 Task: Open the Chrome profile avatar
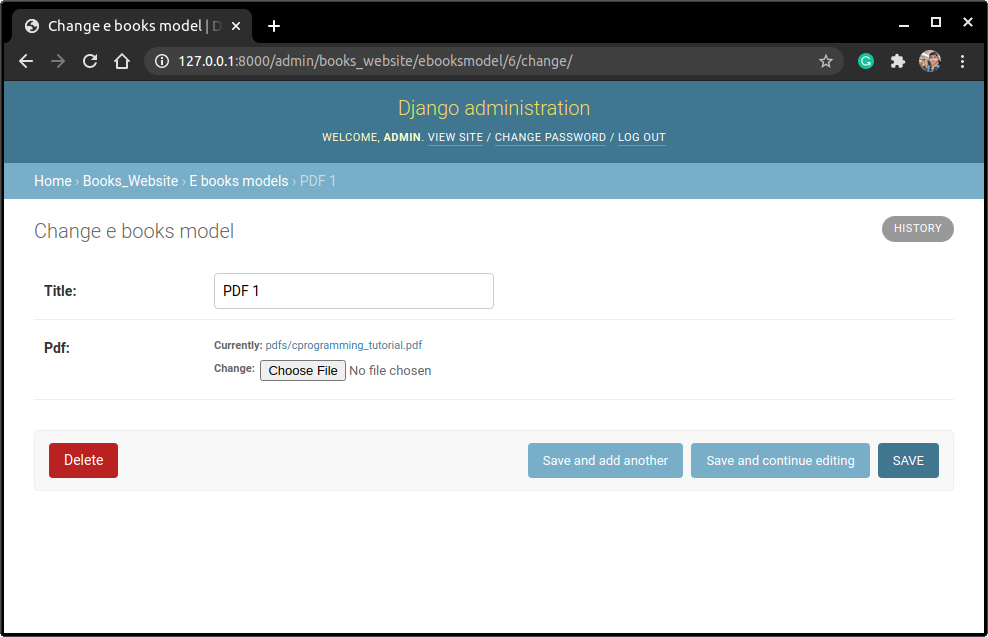pyautogui.click(x=930, y=61)
